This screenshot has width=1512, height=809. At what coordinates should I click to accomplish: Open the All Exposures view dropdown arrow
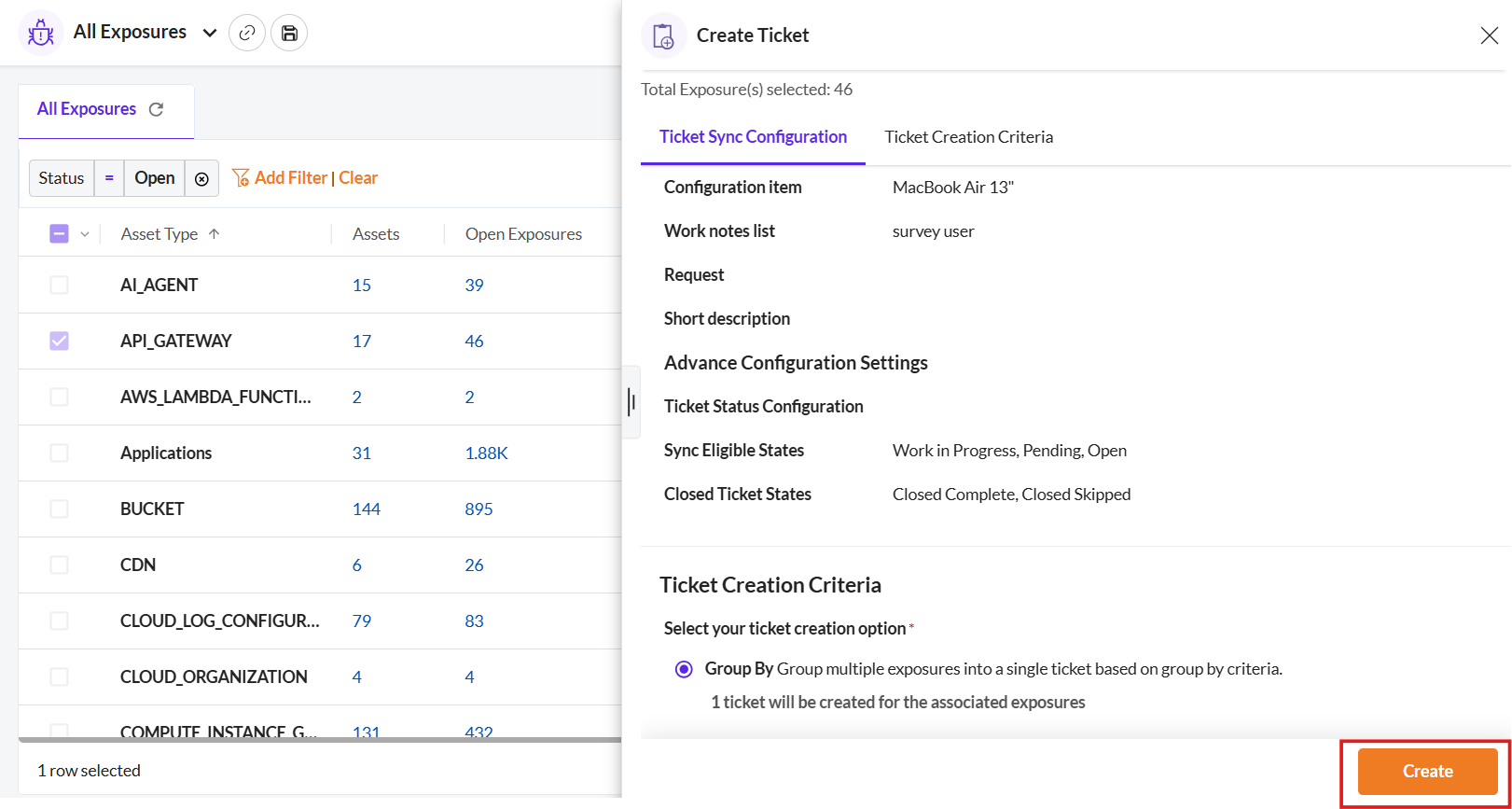click(x=210, y=33)
